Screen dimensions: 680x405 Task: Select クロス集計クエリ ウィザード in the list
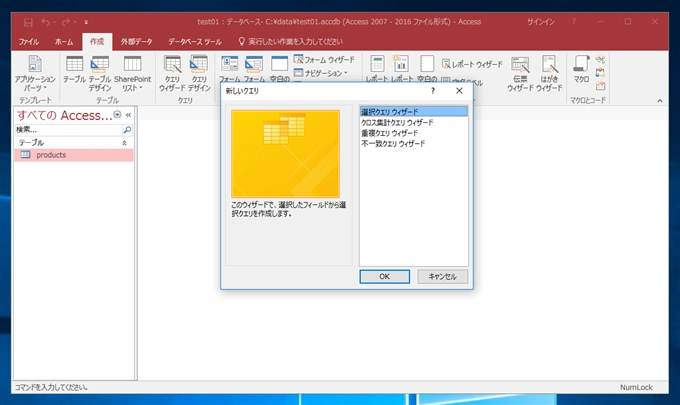tap(414, 122)
